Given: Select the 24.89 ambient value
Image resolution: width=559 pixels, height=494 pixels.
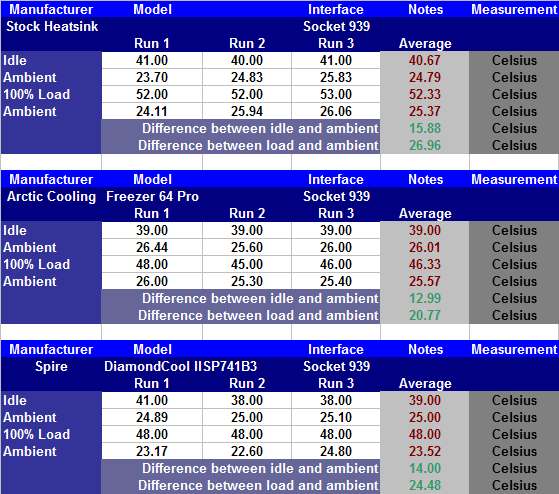Looking at the screenshot, I should (x=152, y=417).
